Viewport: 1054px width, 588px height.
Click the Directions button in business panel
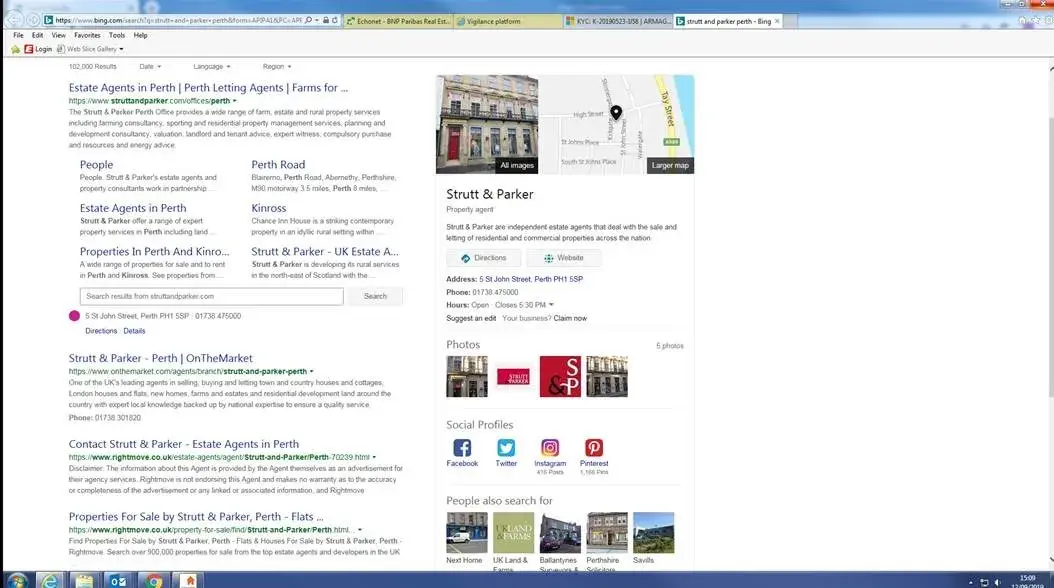point(484,258)
